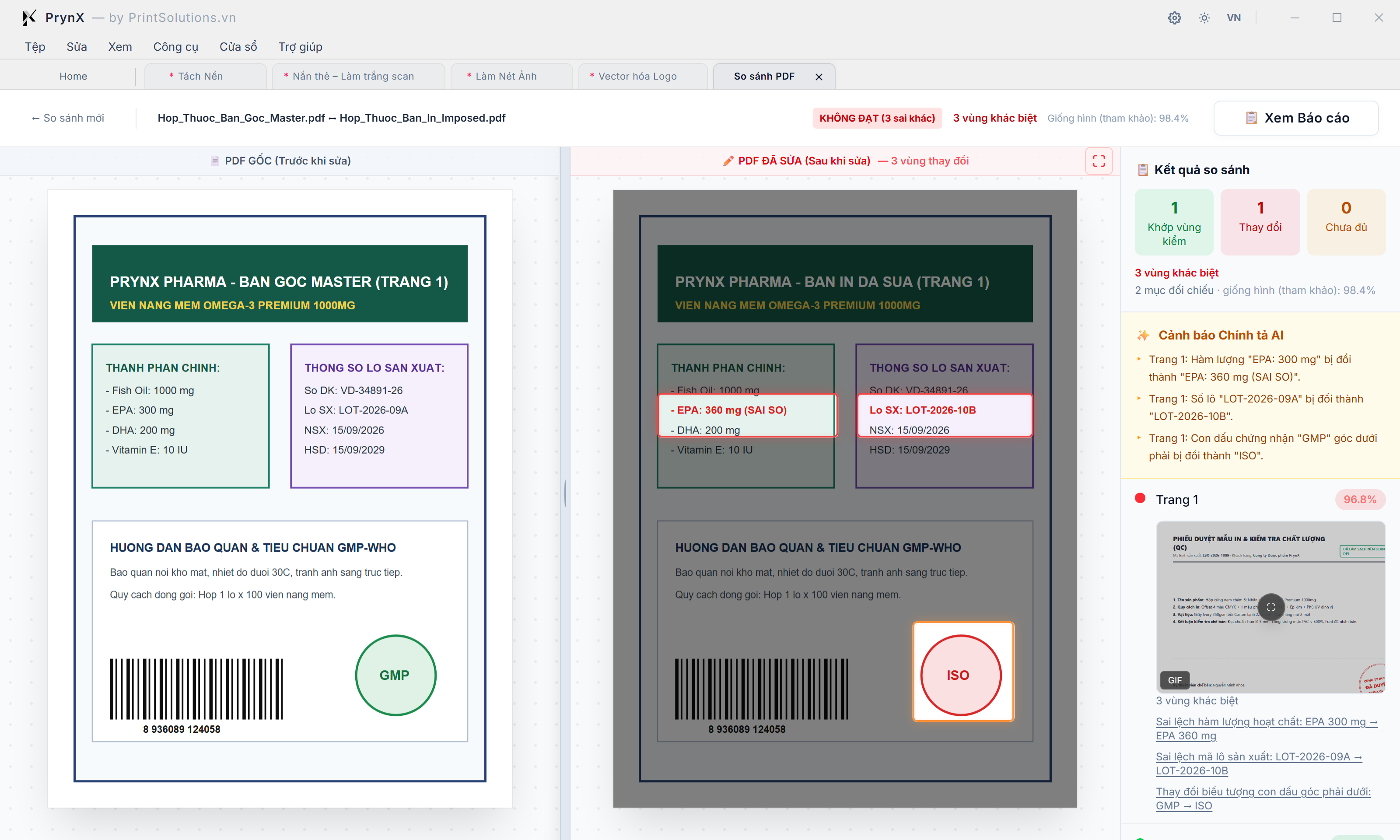The height and width of the screenshot is (840, 1400).
Task: Click the highlighted ISO stamp region
Action: (x=963, y=671)
